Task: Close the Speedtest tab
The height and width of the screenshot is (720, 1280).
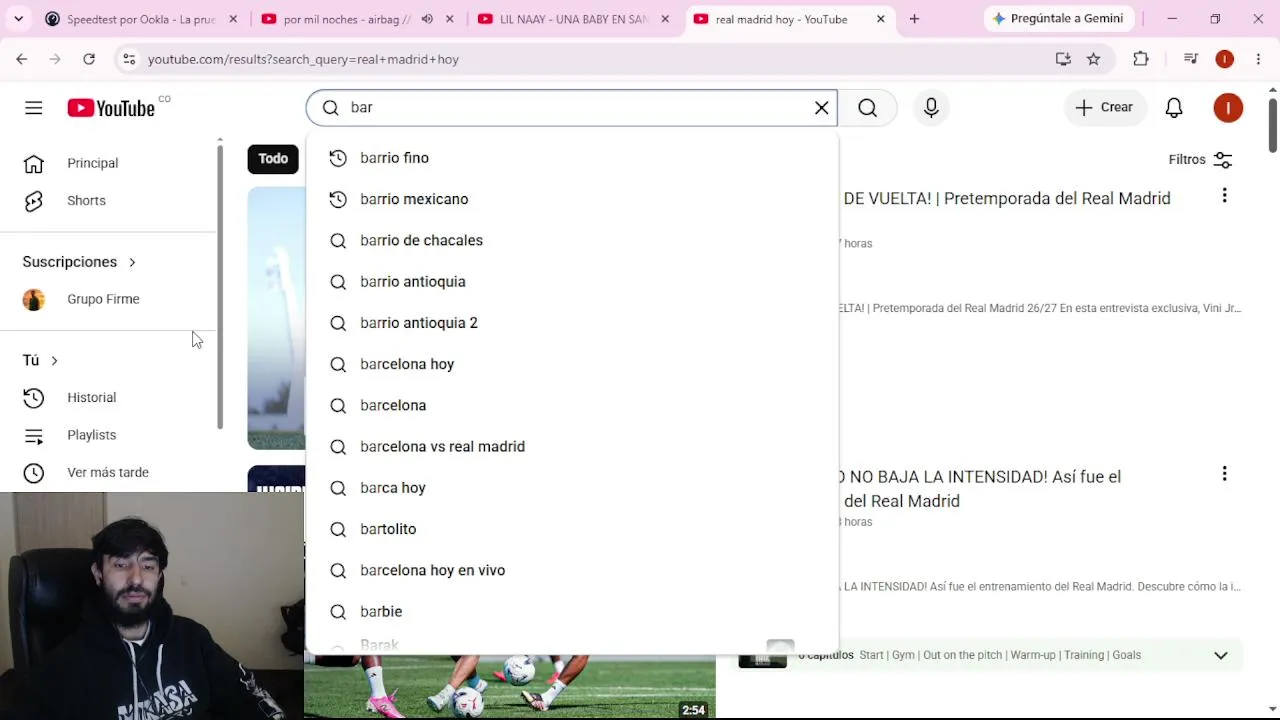Action: 233,19
